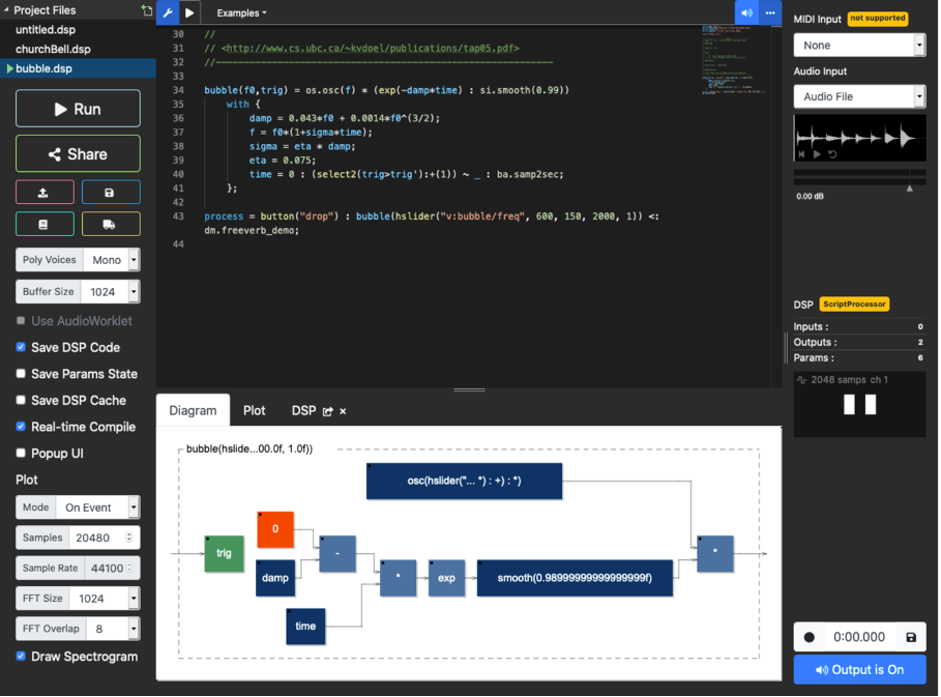This screenshot has height=697, width=941.
Task: Toggle the Draw Spectrogram checkbox
Action: 21,657
